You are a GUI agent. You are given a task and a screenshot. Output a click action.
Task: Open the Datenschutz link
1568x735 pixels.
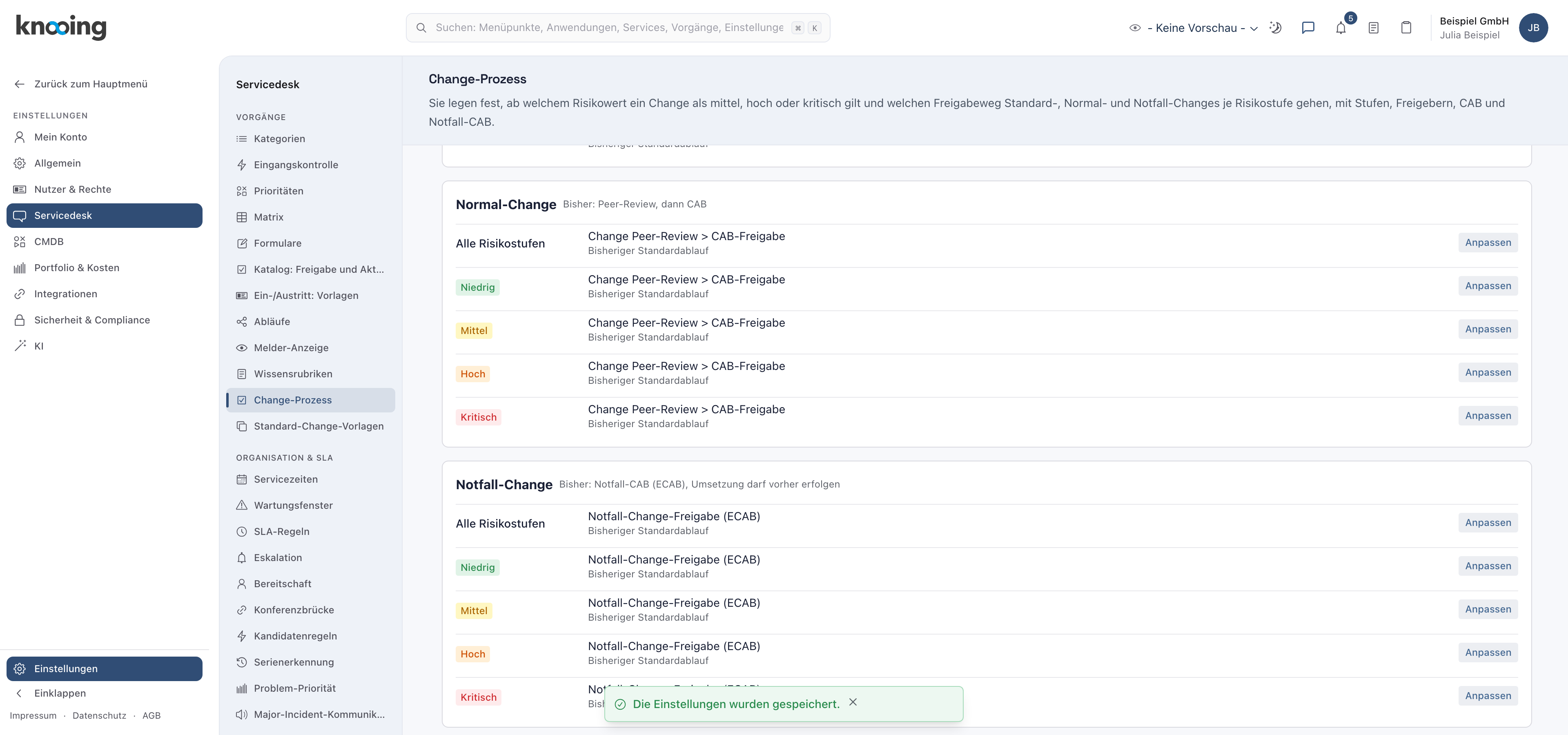point(99,716)
